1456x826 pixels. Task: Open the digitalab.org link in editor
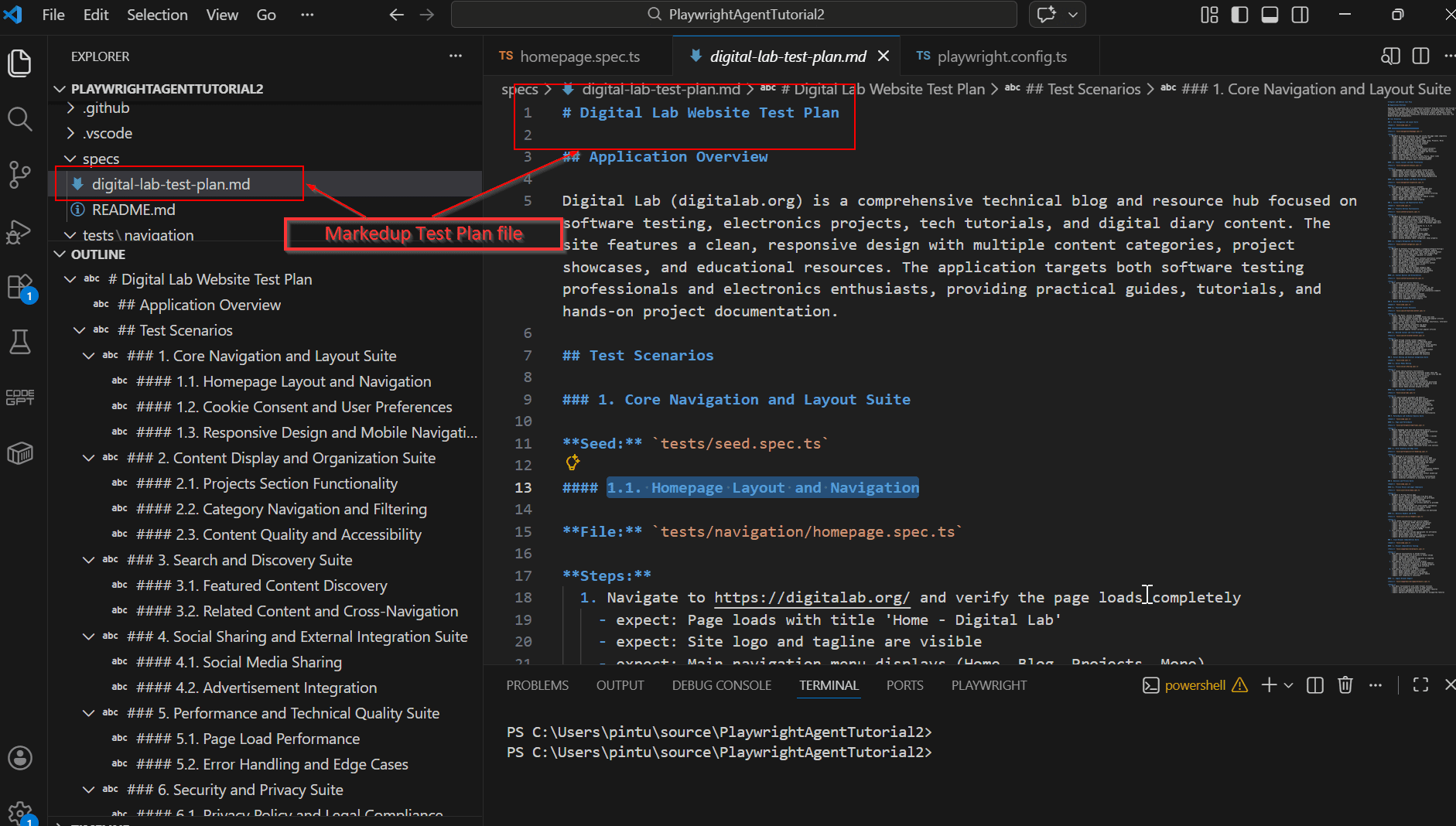811,598
